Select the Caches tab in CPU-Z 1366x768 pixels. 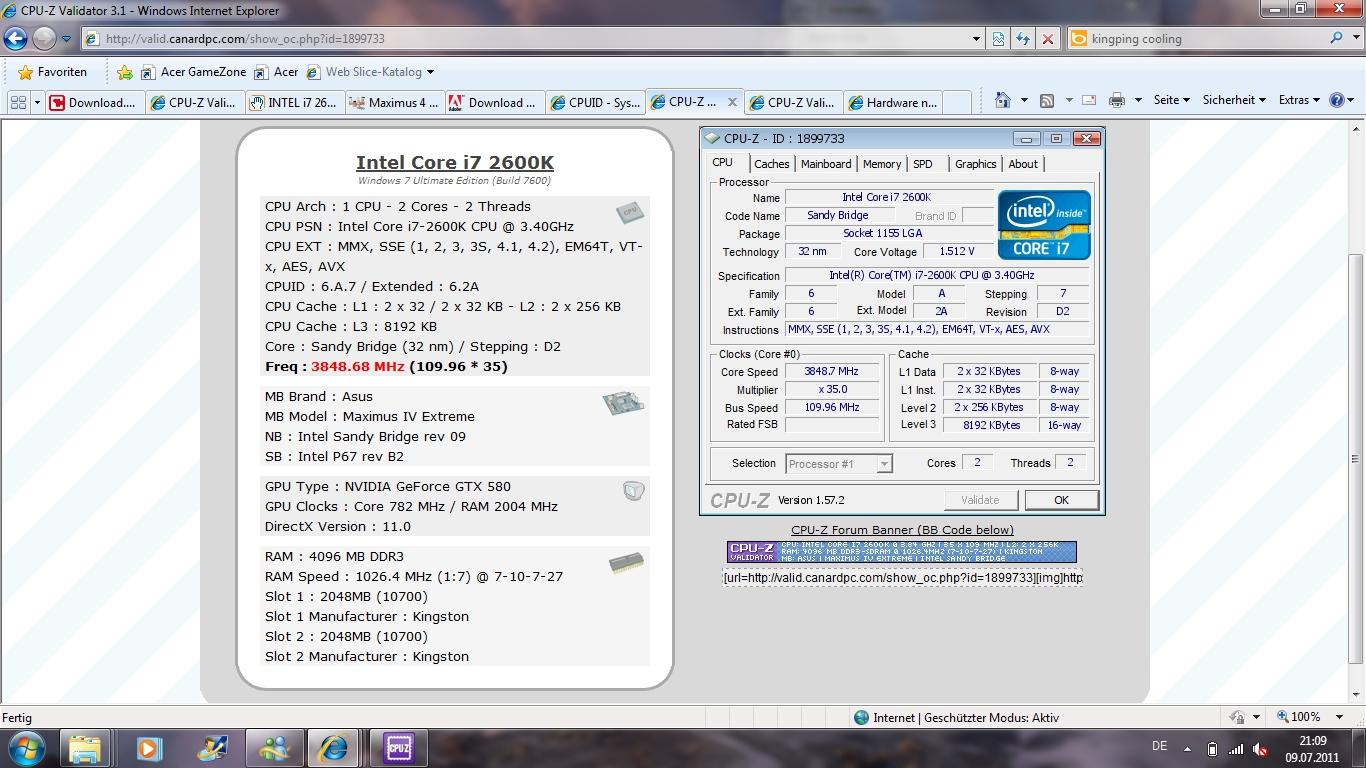click(771, 164)
